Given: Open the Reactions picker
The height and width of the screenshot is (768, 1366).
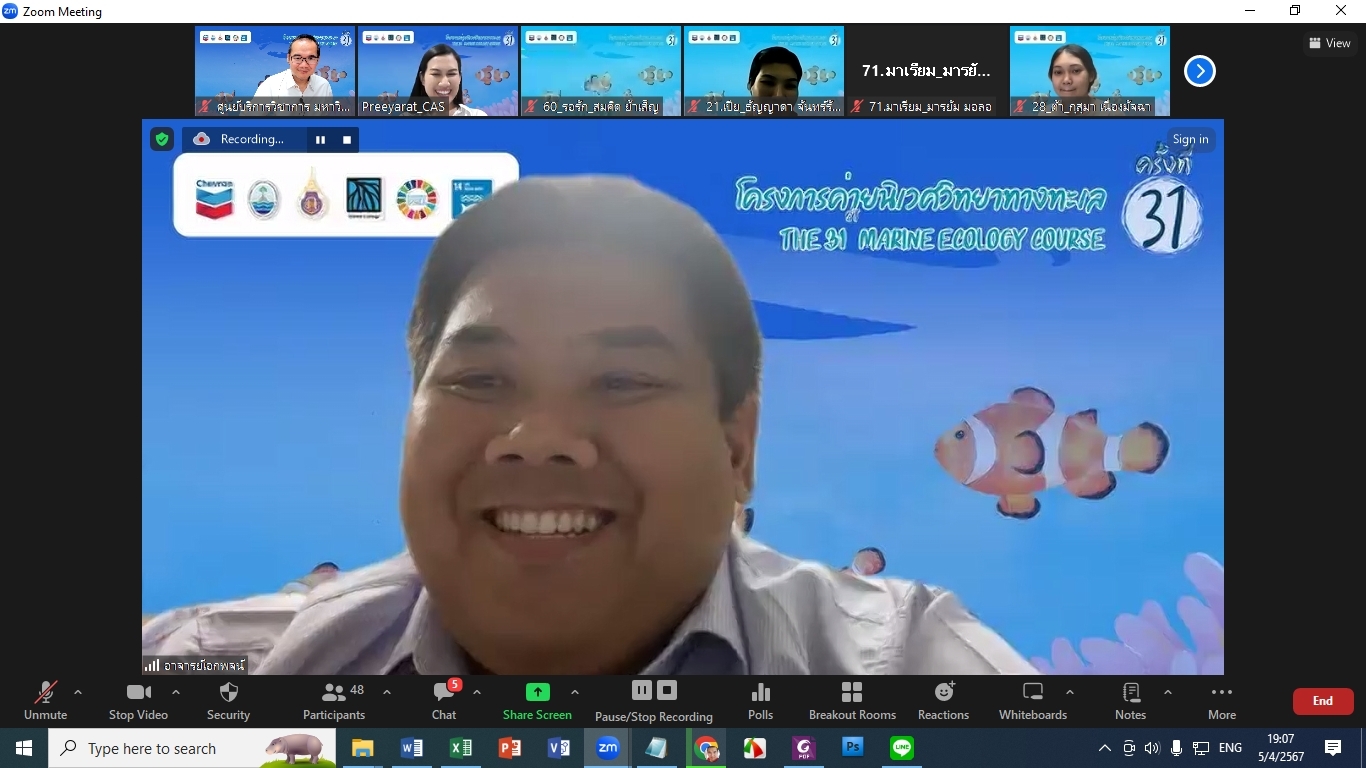Looking at the screenshot, I should coord(943,700).
